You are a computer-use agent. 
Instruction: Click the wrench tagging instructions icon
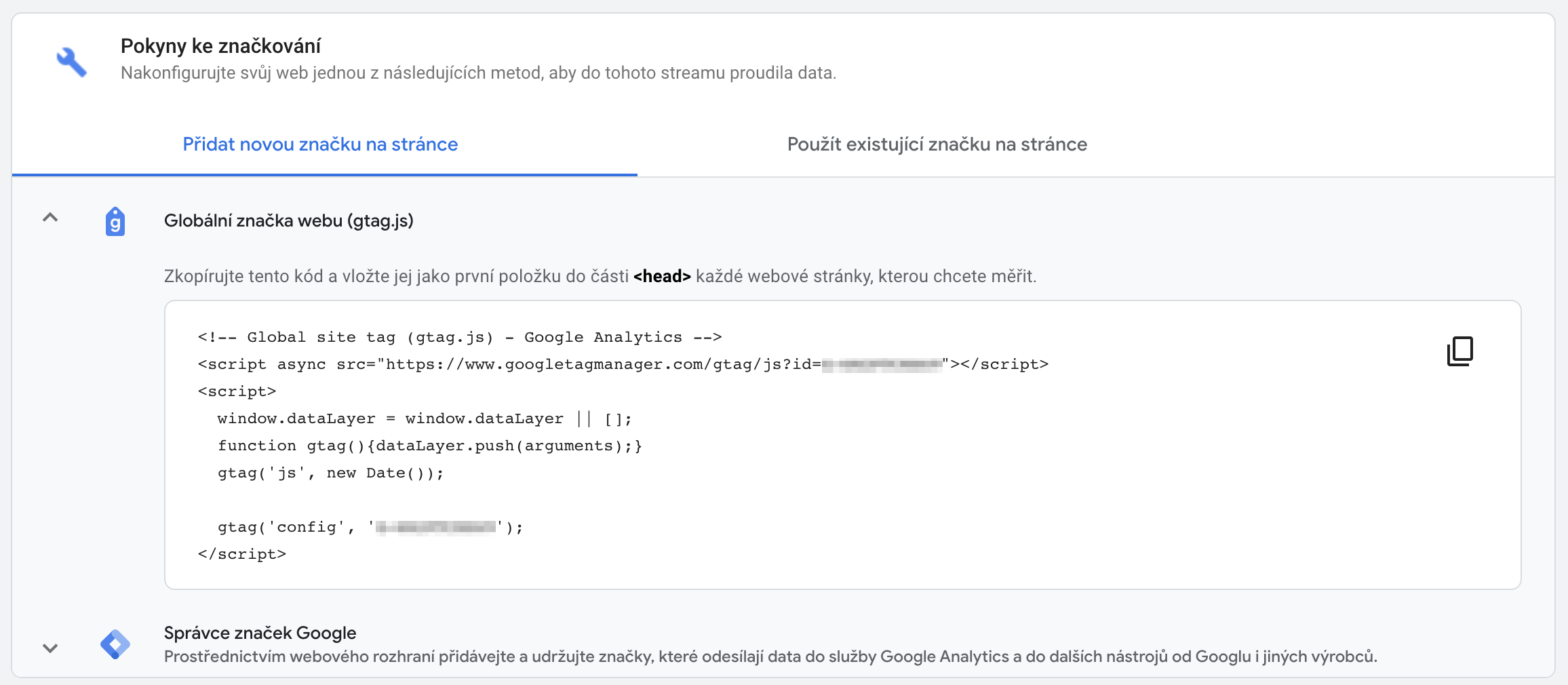click(71, 62)
